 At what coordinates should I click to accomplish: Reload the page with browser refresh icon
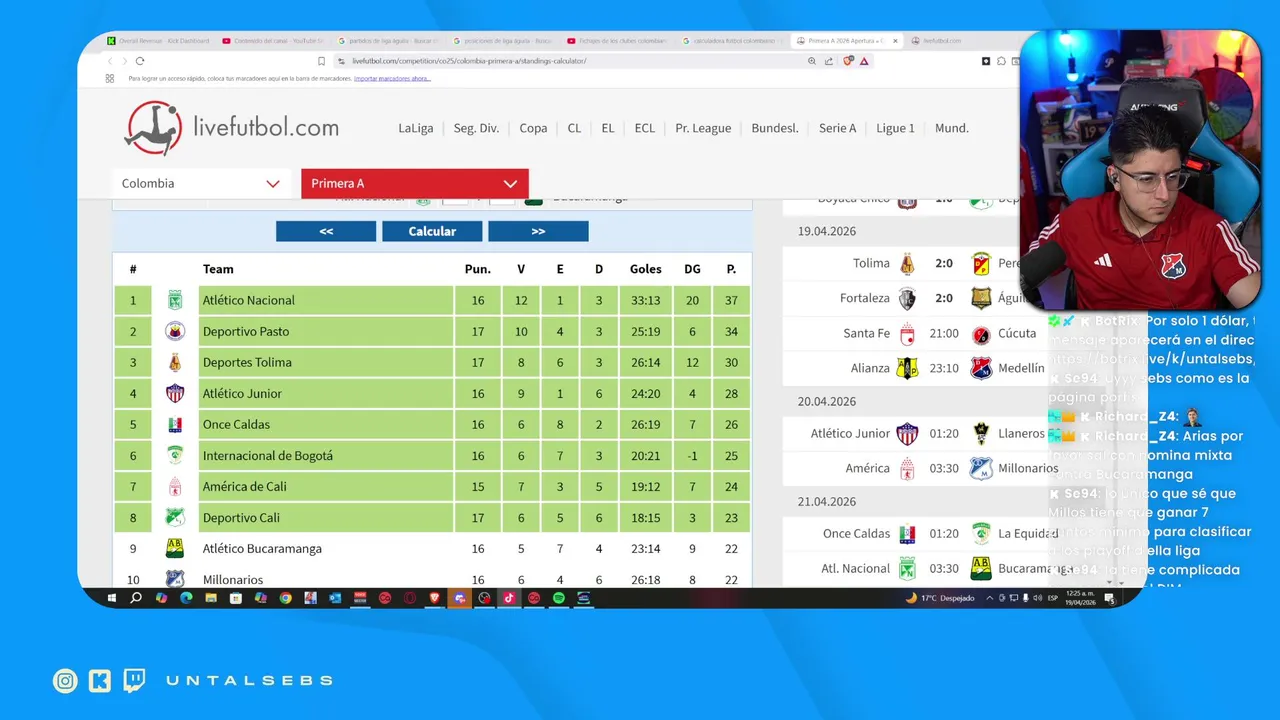click(x=140, y=61)
